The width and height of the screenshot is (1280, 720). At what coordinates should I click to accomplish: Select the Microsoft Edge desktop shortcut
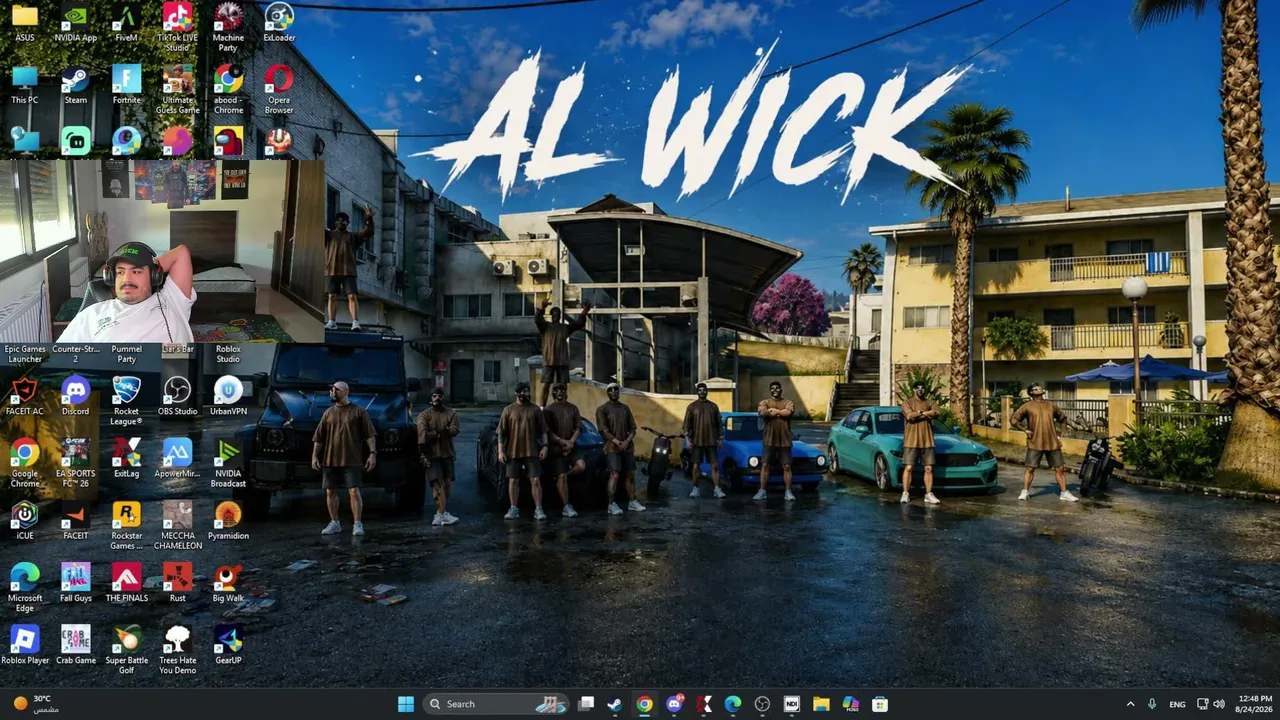click(x=25, y=587)
